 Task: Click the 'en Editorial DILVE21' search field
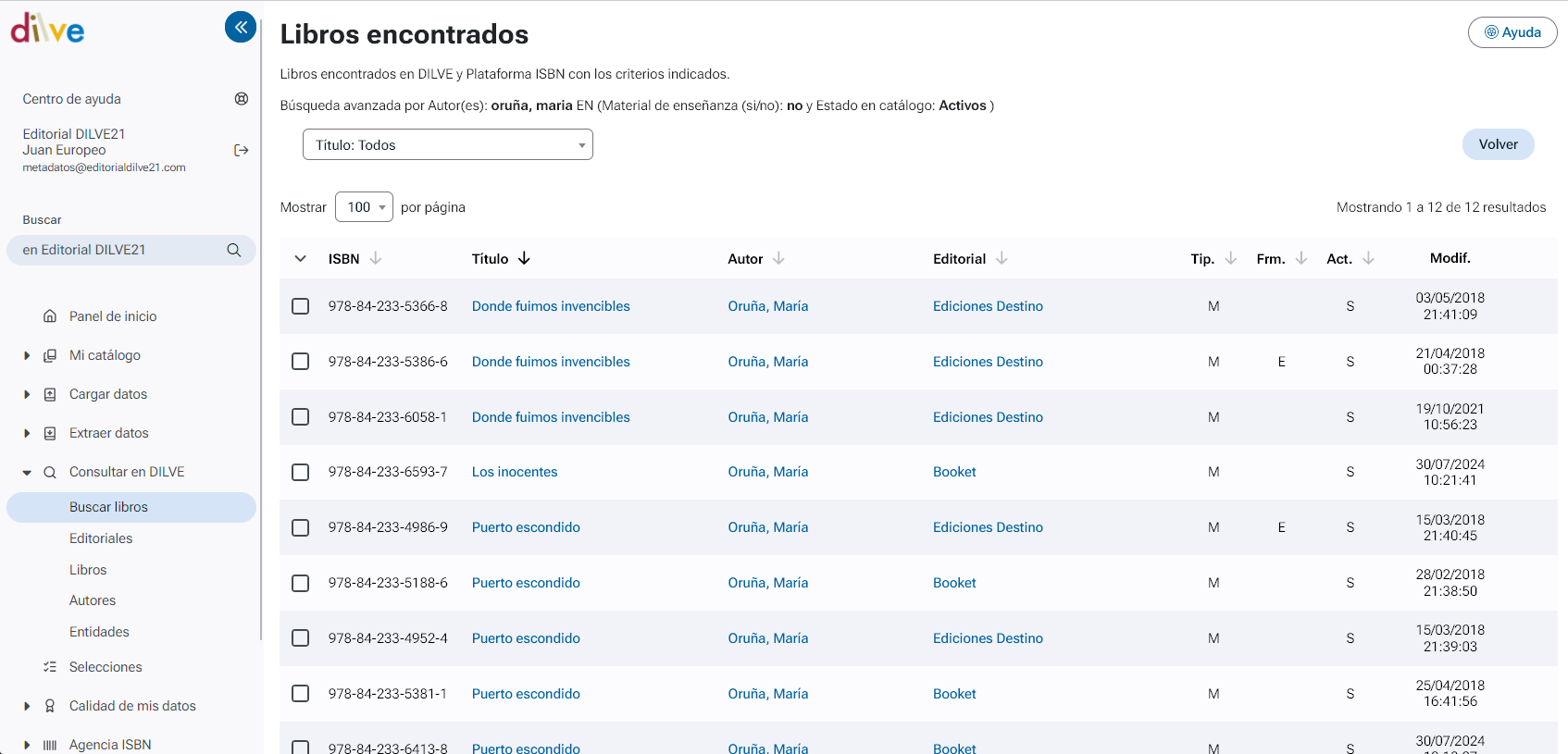(x=116, y=250)
